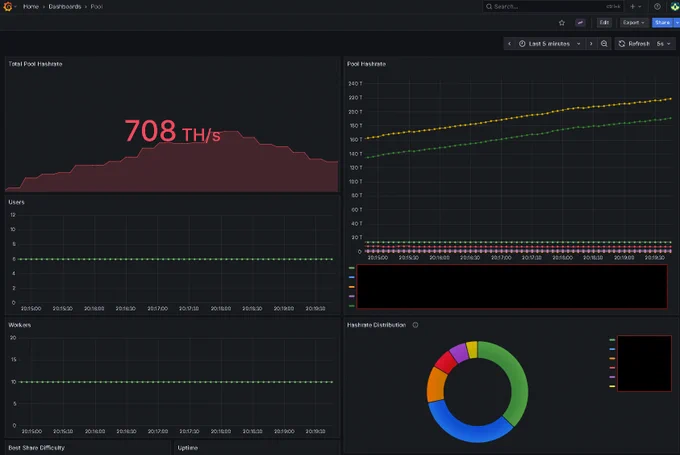The height and width of the screenshot is (455, 680).
Task: Select the orange donut chart slice
Action: [x=436, y=384]
